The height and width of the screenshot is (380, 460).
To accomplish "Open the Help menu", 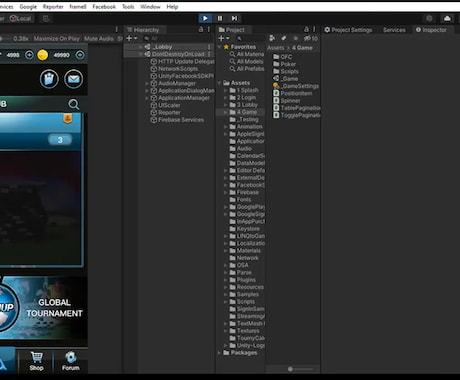I will tap(172, 7).
